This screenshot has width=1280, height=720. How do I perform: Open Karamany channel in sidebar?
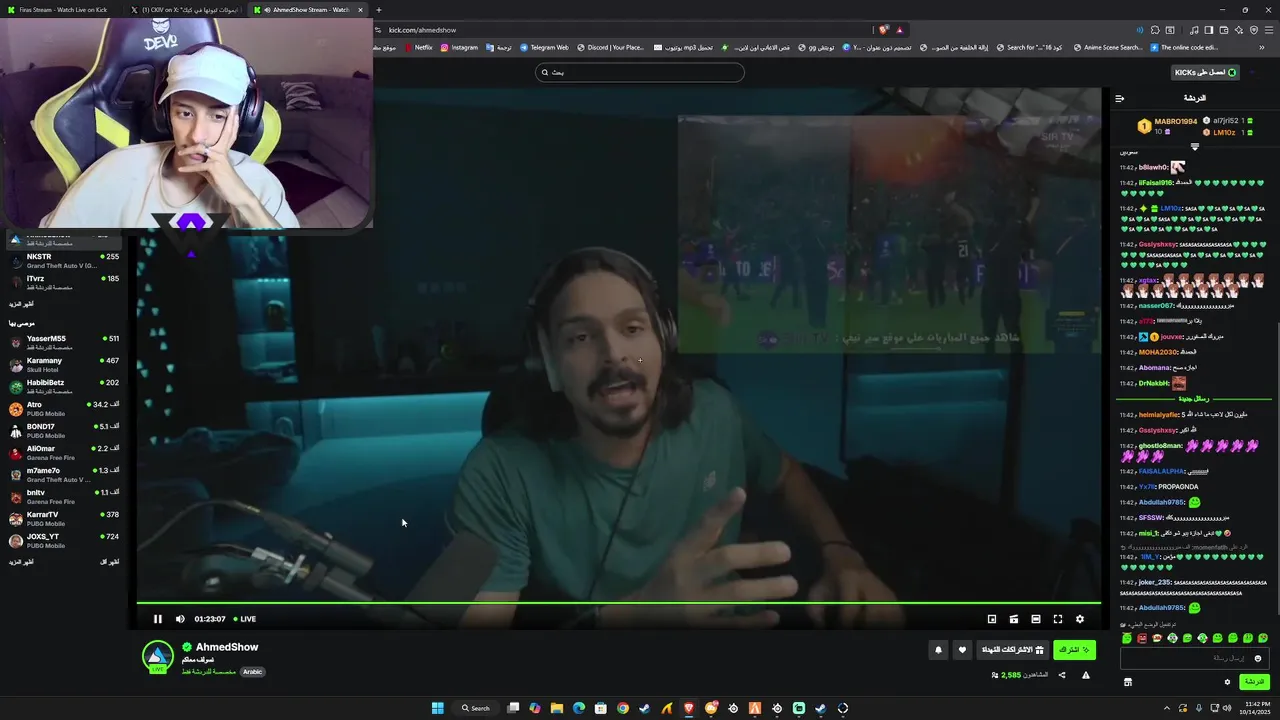64,365
